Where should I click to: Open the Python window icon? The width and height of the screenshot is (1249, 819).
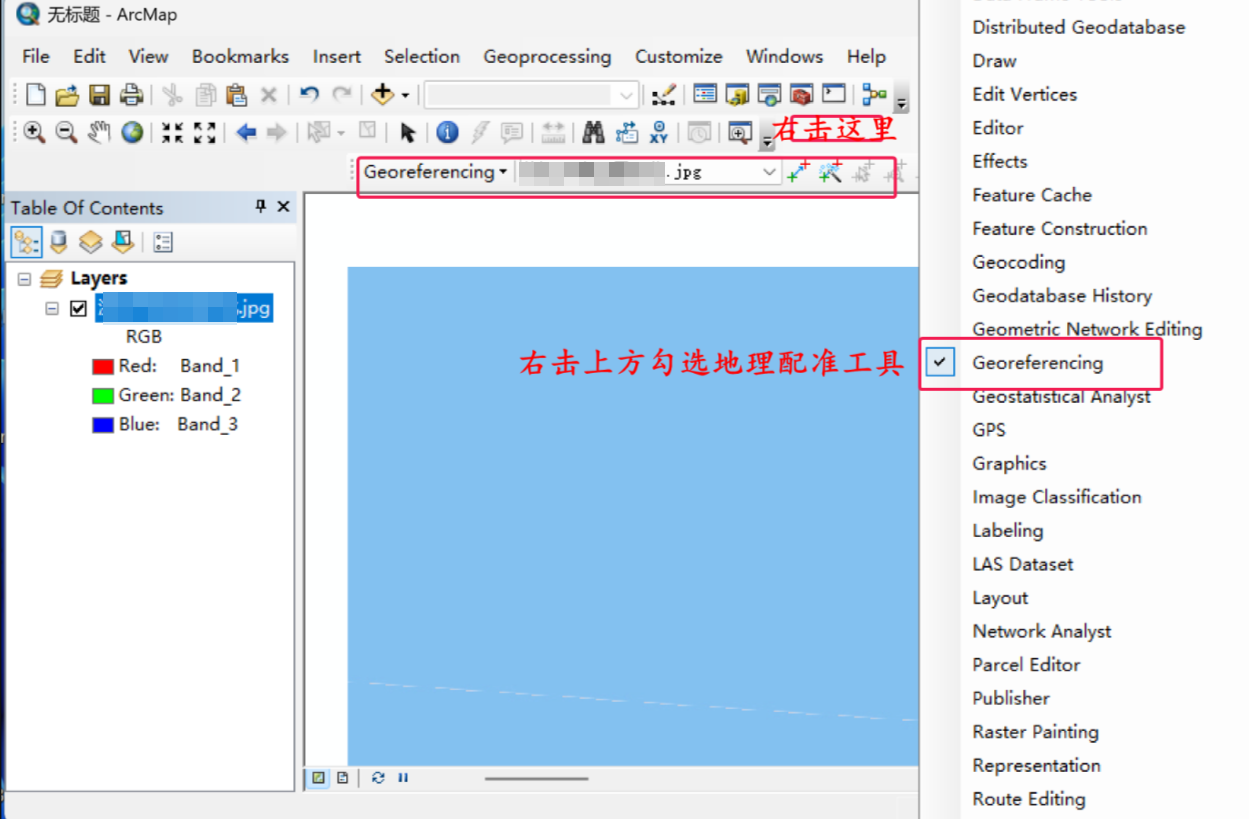834,95
